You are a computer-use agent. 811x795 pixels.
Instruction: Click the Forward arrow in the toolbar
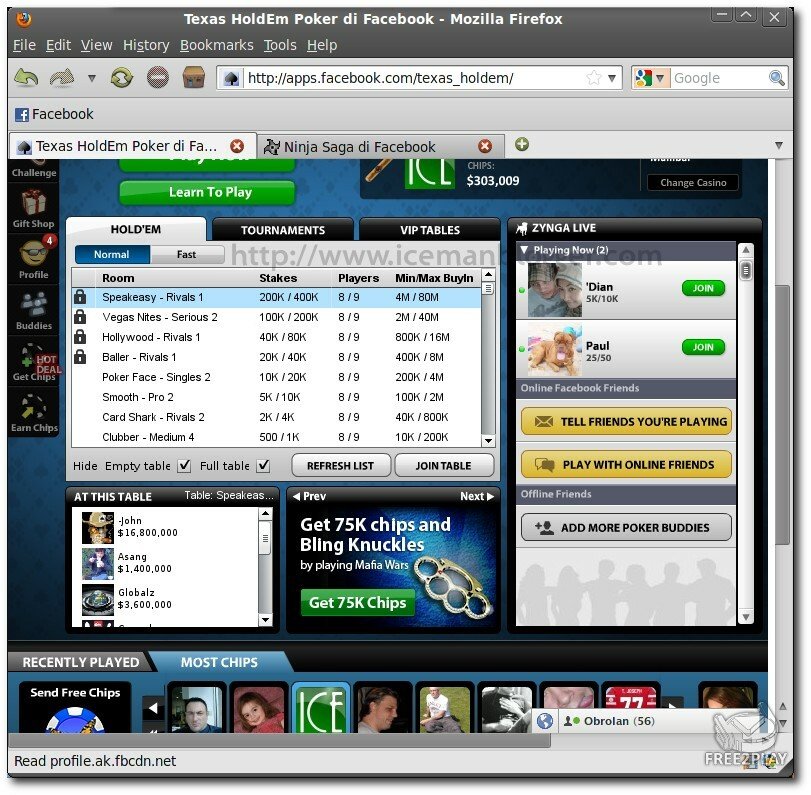(62, 78)
